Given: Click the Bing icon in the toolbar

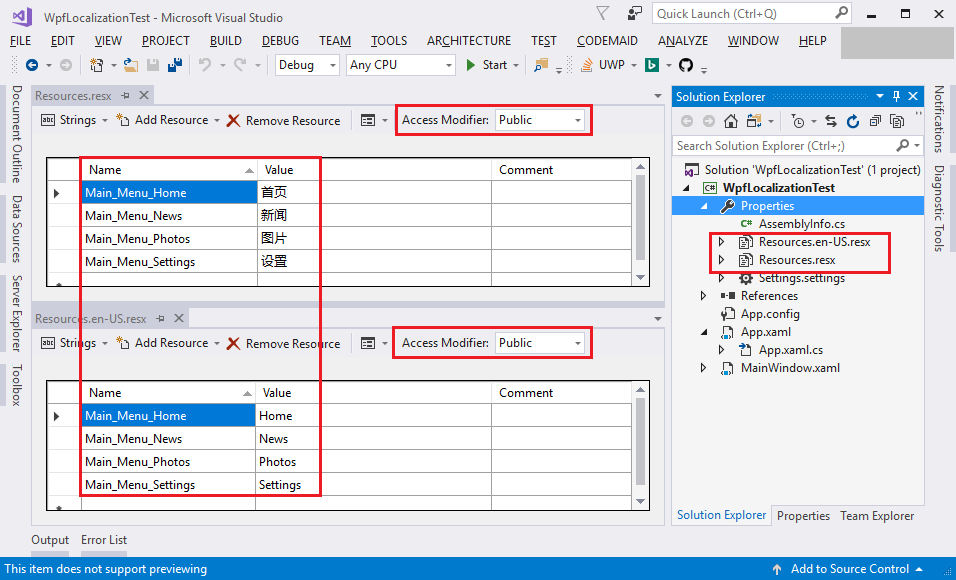Looking at the screenshot, I should (652, 65).
